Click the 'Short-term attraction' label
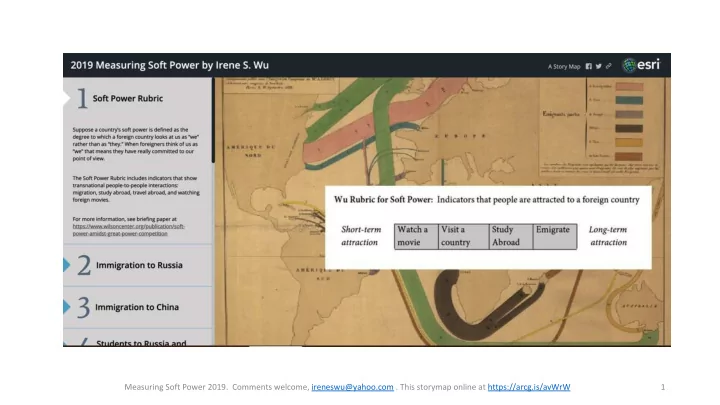Viewport: 720px width, 405px height. click(x=361, y=236)
